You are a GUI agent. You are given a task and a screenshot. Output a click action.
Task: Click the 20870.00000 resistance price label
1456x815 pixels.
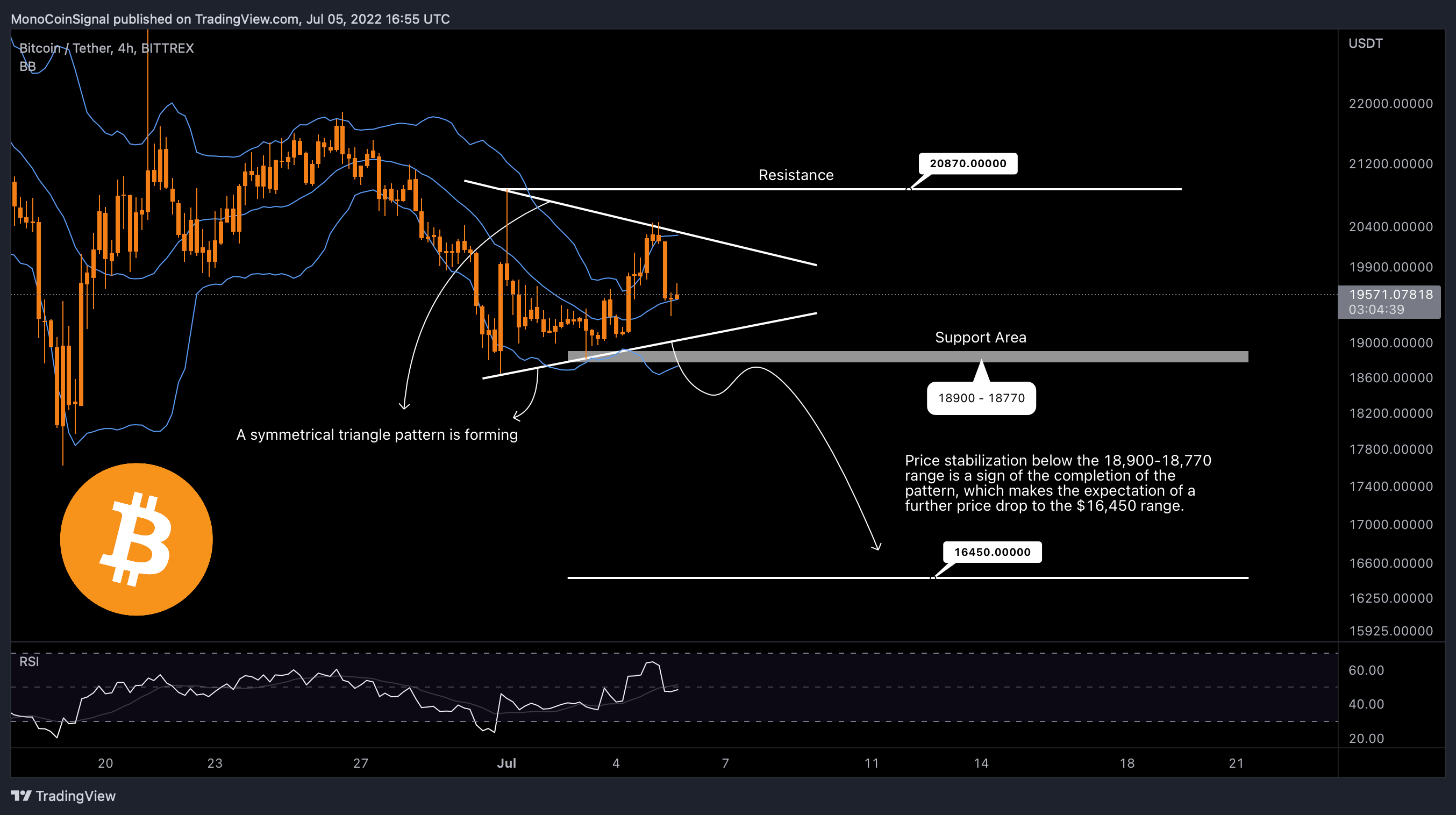point(968,163)
